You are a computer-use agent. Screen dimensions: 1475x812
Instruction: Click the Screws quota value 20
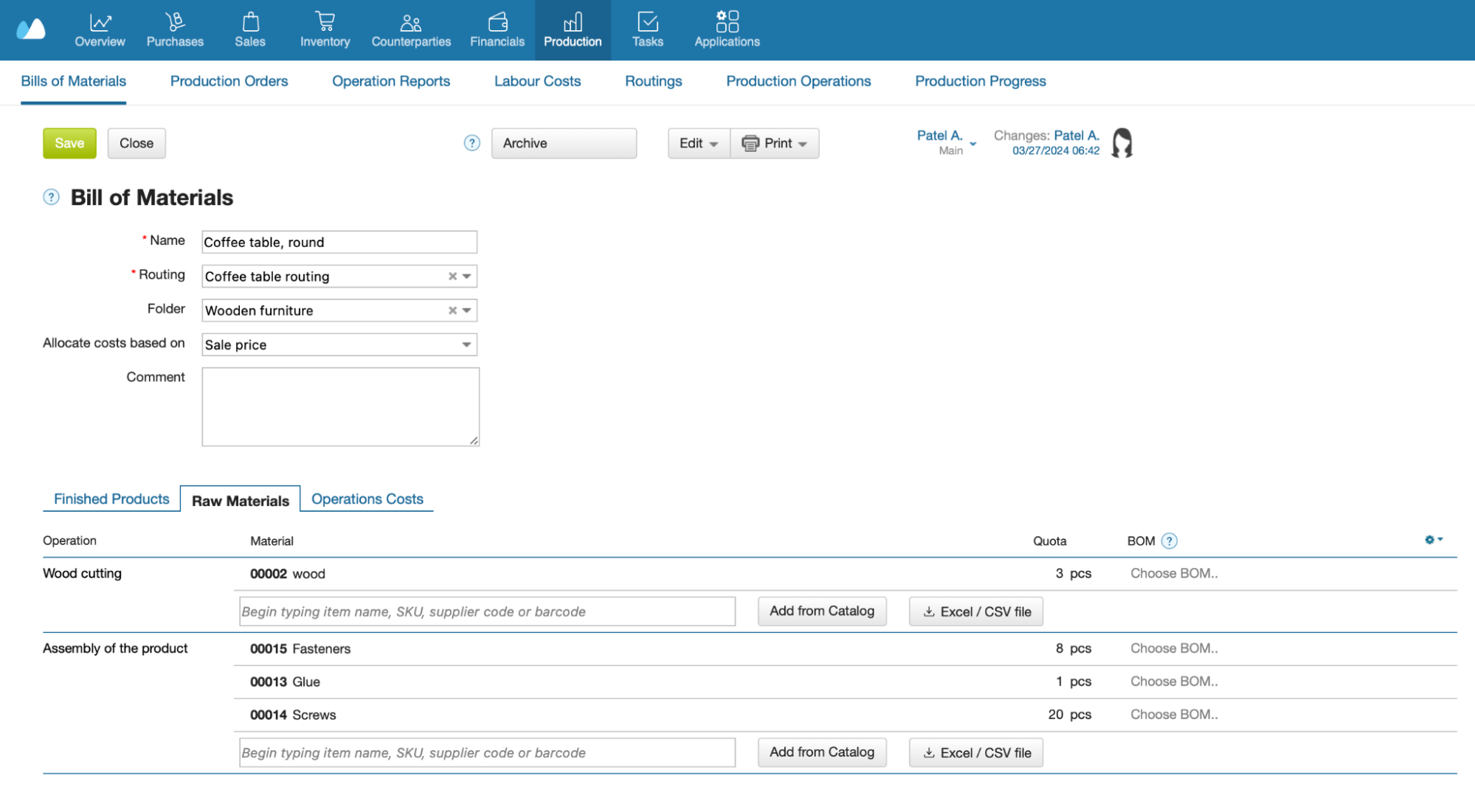click(1056, 715)
